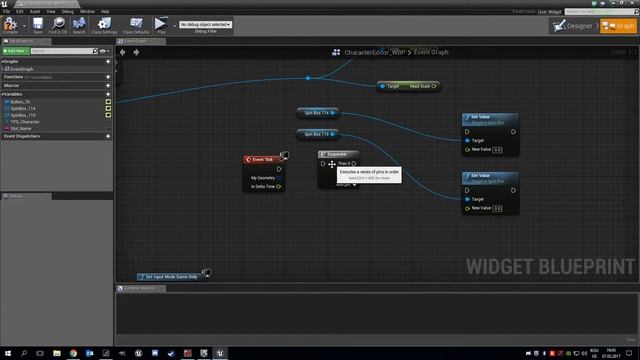Viewport: 640px width, 360px height.
Task: Expand the Functions section
Action: click(x=13, y=77)
